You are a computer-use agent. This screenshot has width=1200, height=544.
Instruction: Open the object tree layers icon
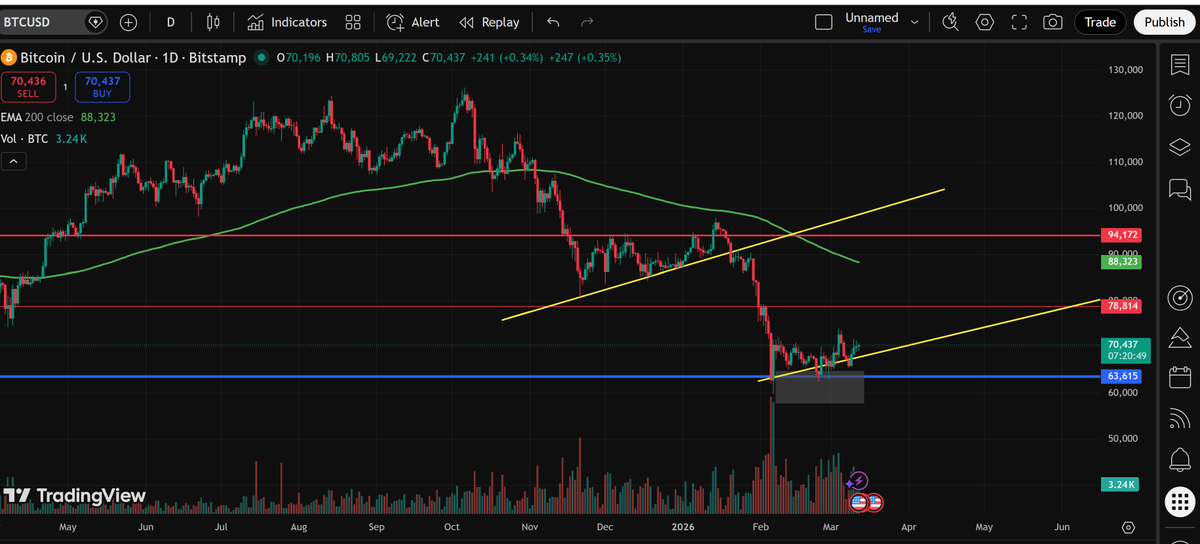1179,147
